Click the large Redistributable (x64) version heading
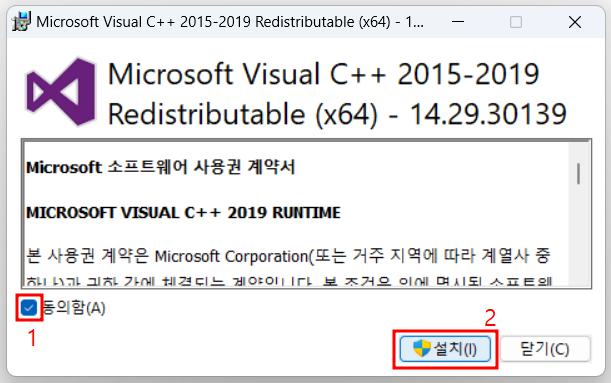The width and height of the screenshot is (611, 383). pyautogui.click(x=337, y=114)
